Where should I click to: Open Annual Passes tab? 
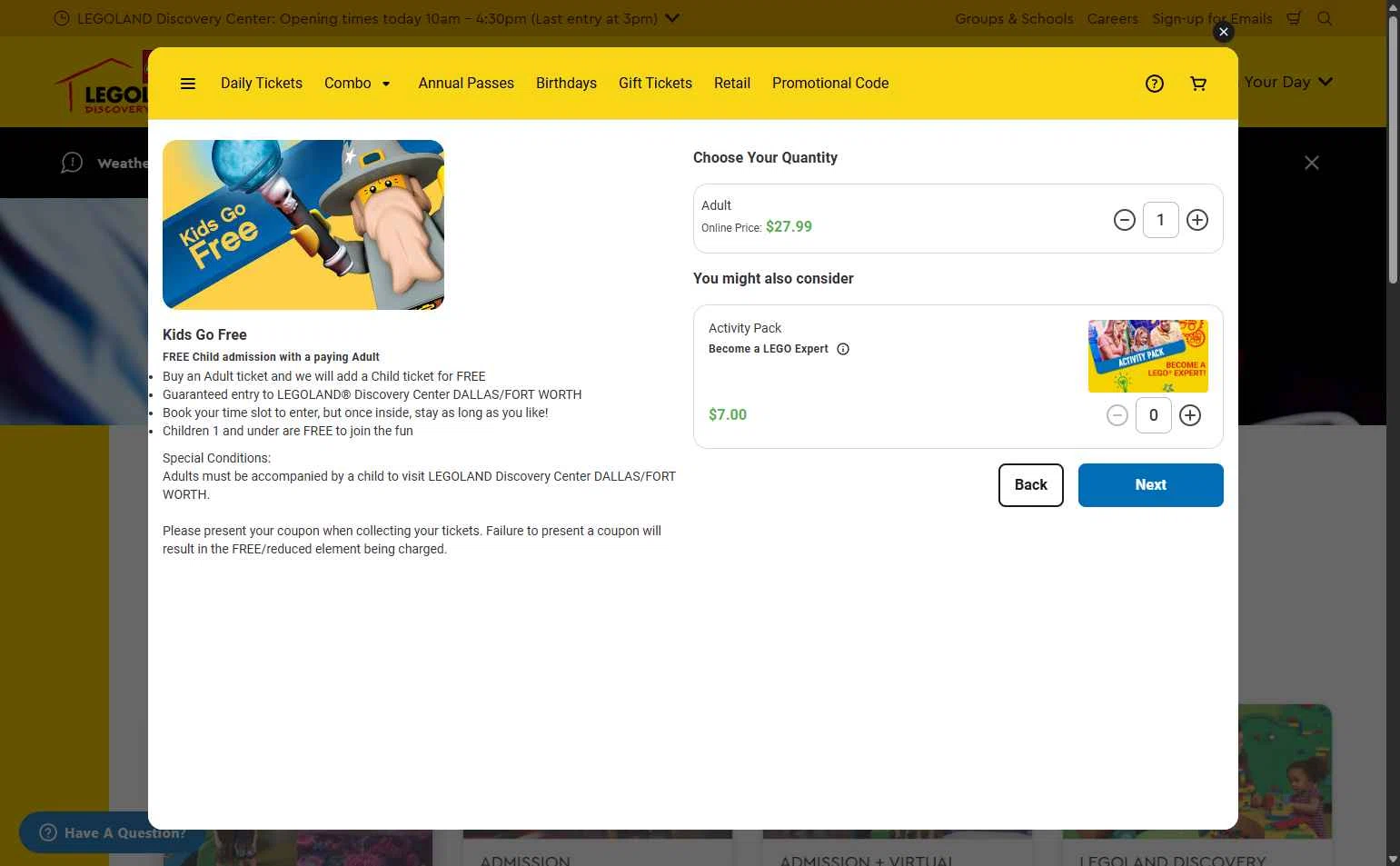[x=466, y=84]
